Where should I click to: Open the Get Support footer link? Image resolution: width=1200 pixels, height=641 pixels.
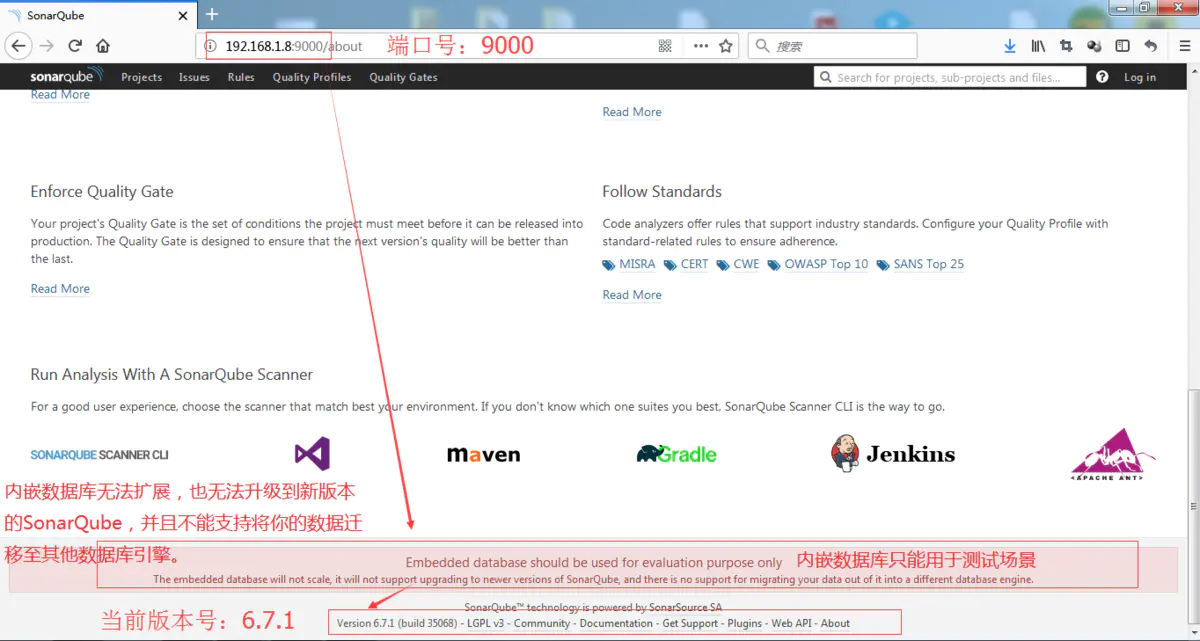[x=690, y=623]
